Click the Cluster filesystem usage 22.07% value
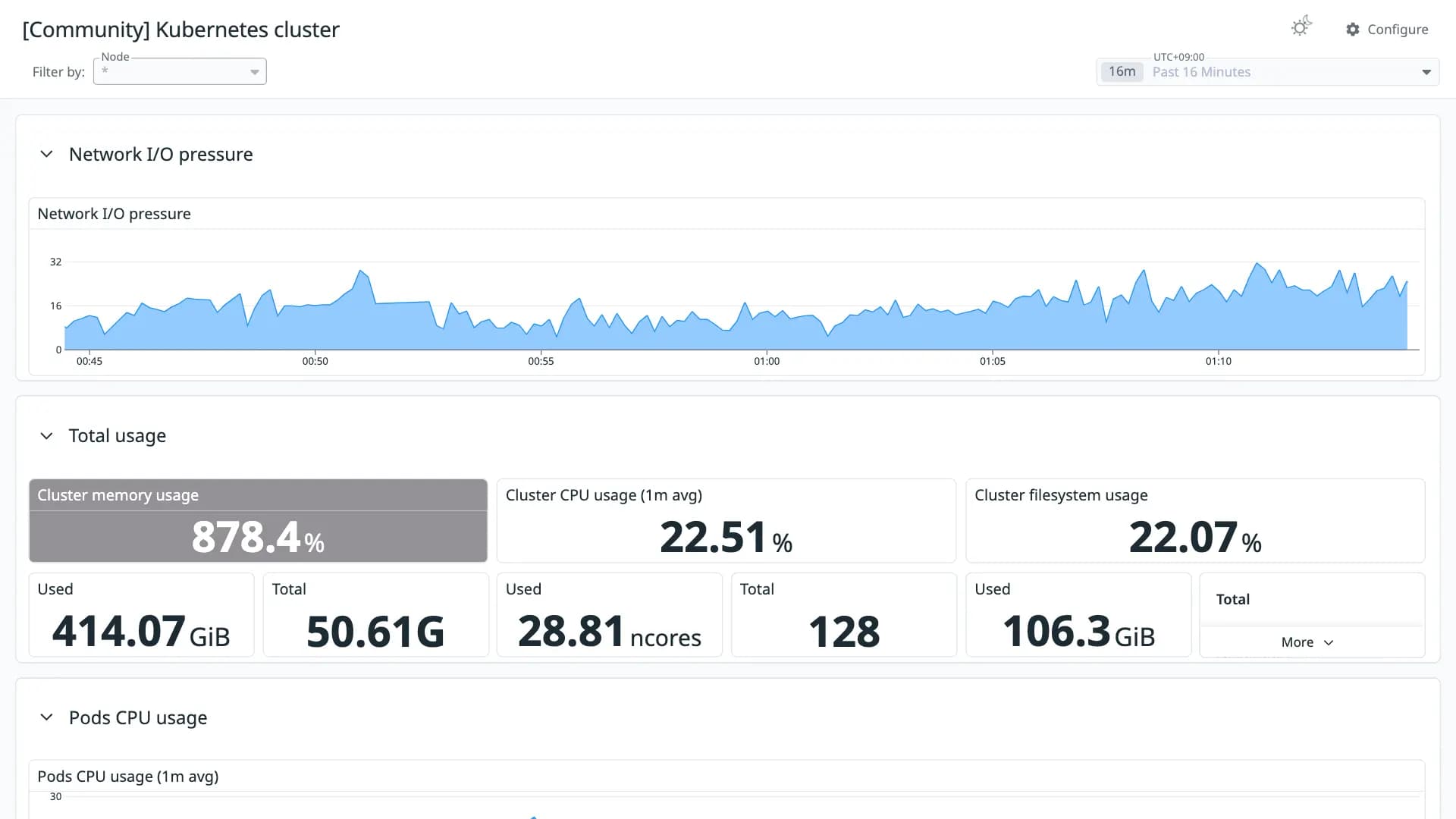The image size is (1456, 819). tap(1195, 538)
